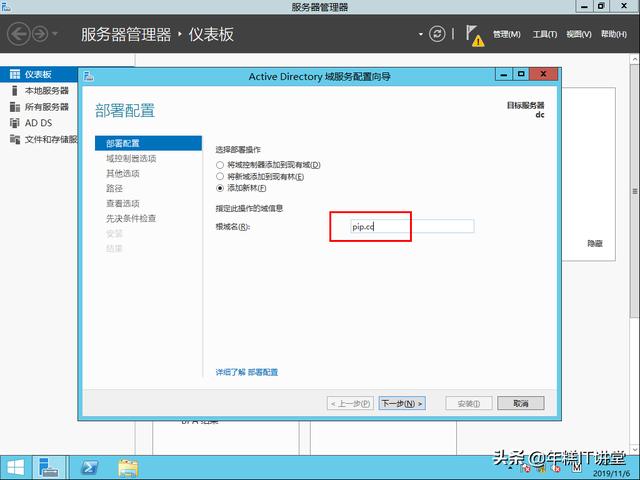Click the wizard title bar icon

click(89, 76)
